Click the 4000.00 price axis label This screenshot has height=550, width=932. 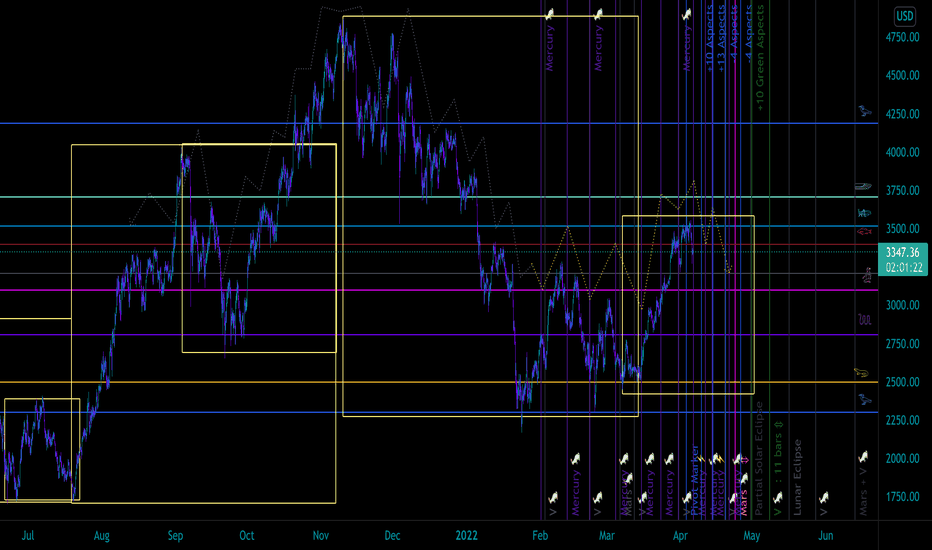click(902, 152)
